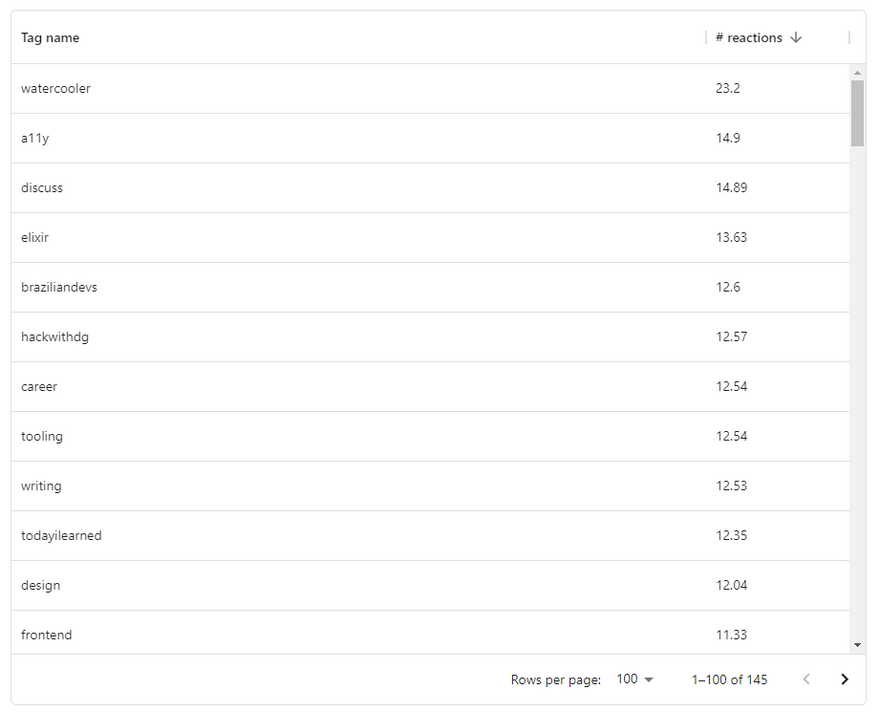Click the dropdown arrow beside 100

tap(649, 680)
